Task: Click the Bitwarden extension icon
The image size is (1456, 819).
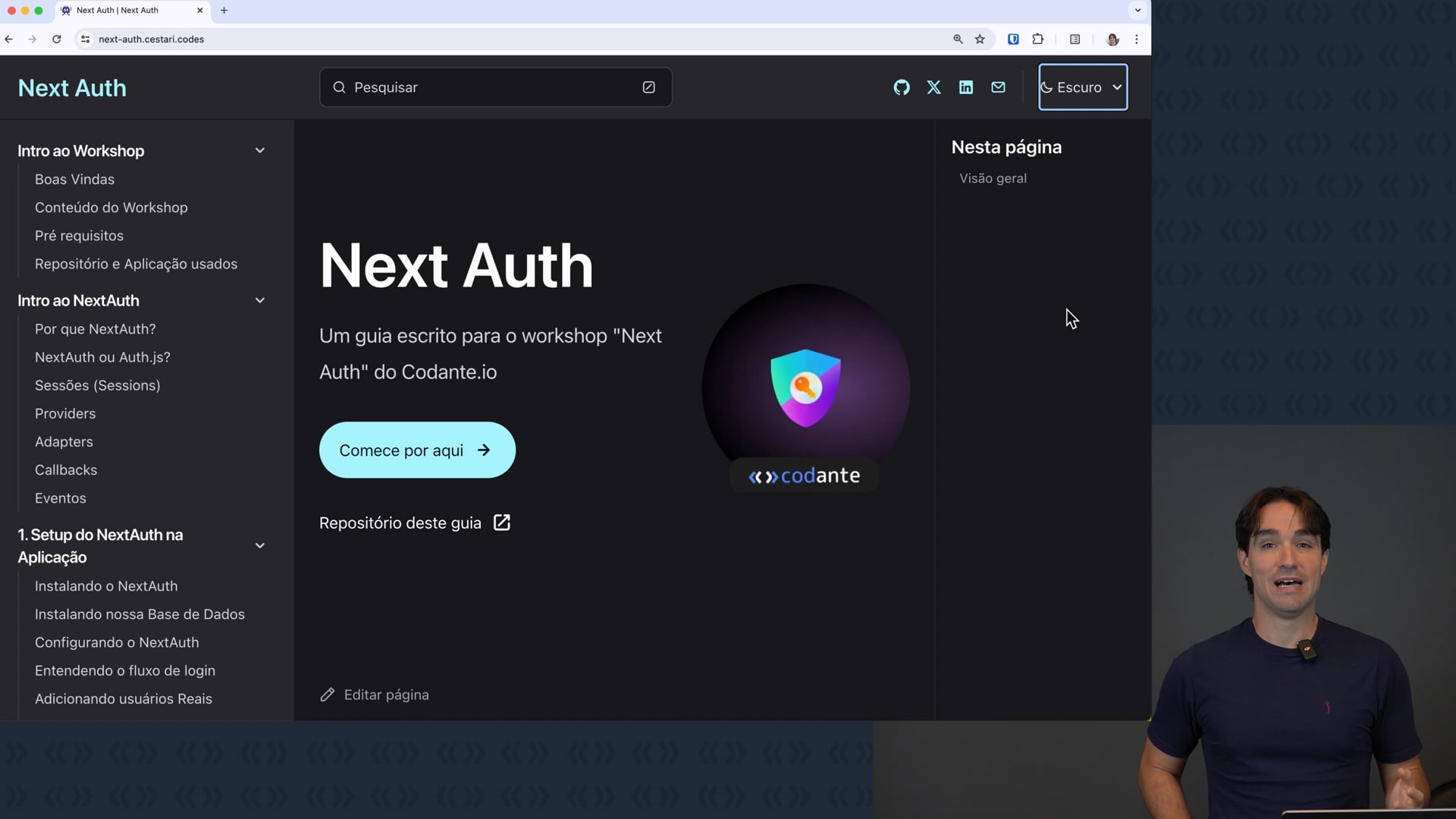Action: pos(1012,39)
